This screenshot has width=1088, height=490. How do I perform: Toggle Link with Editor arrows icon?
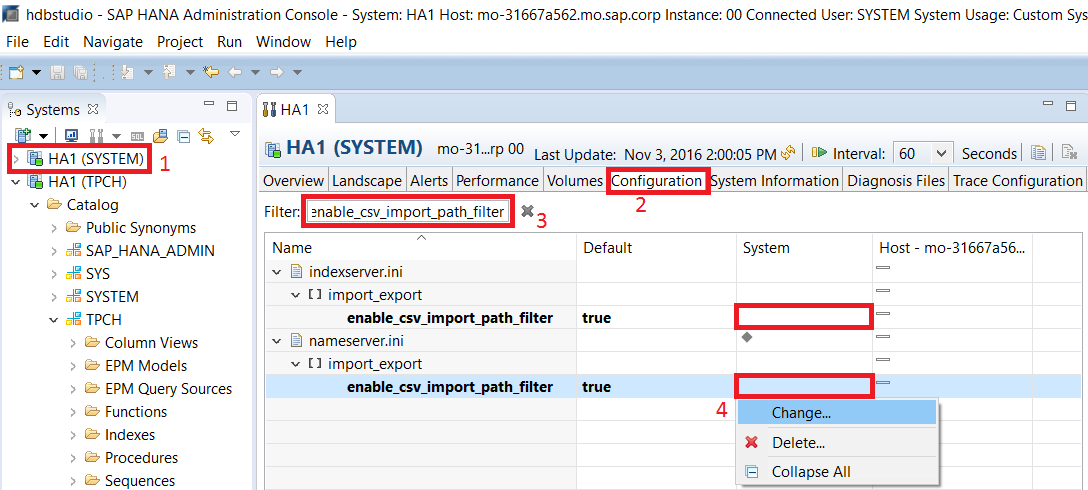[205, 135]
